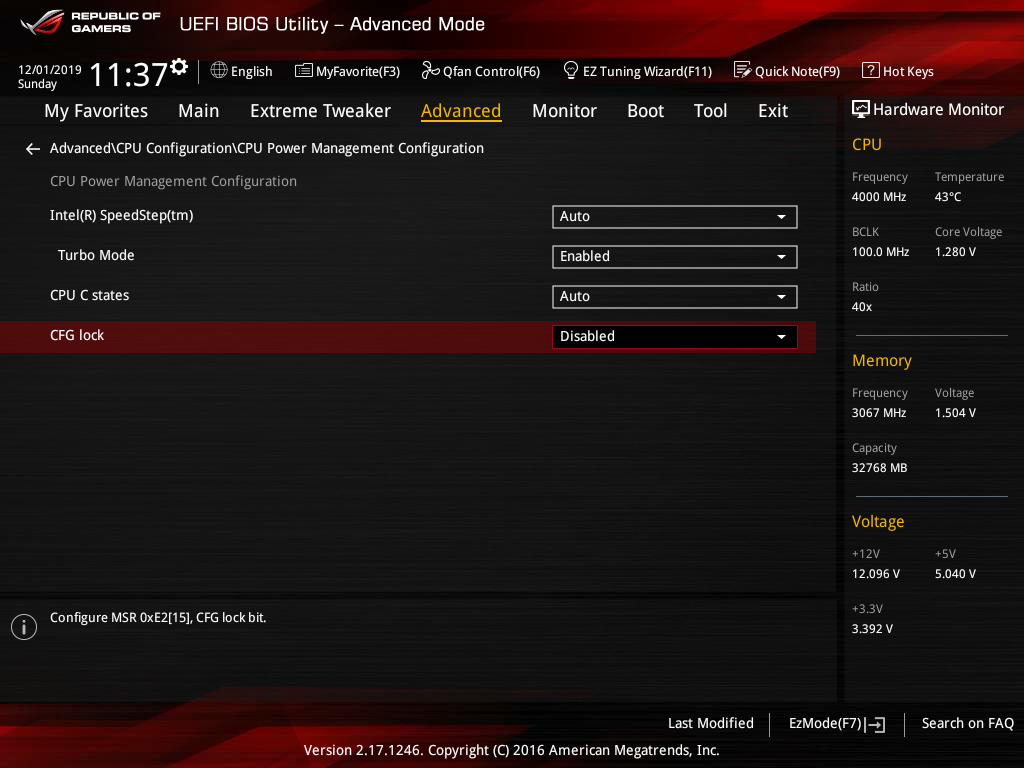Image resolution: width=1024 pixels, height=768 pixels.
Task: Open CFG lock Disabled dropdown
Action: click(x=675, y=336)
